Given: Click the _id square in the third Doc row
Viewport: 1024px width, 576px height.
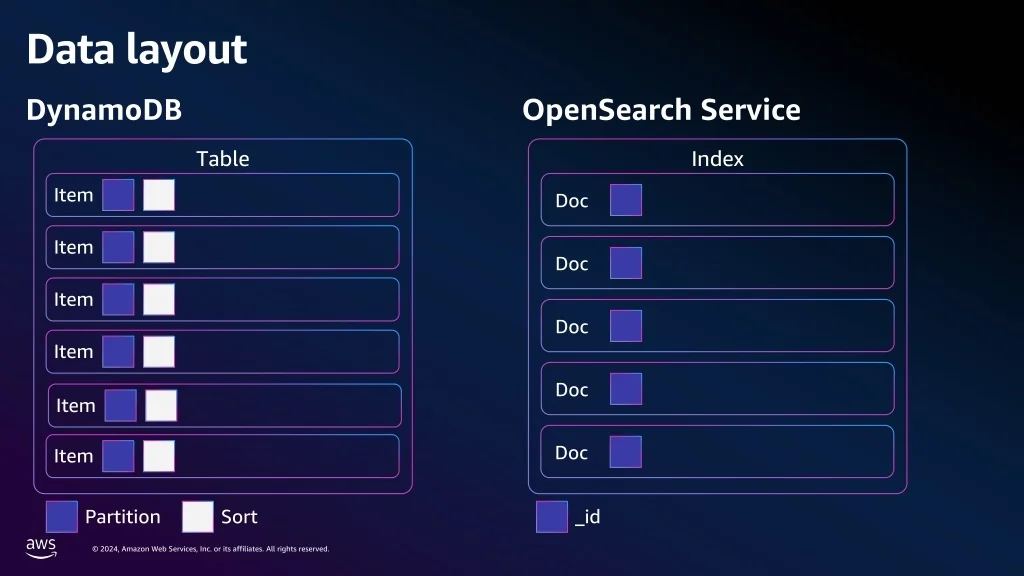Looking at the screenshot, I should (x=626, y=326).
